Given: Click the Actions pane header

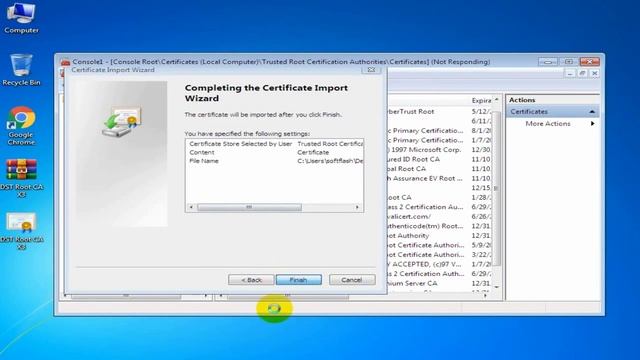Looking at the screenshot, I should pyautogui.click(x=553, y=100).
